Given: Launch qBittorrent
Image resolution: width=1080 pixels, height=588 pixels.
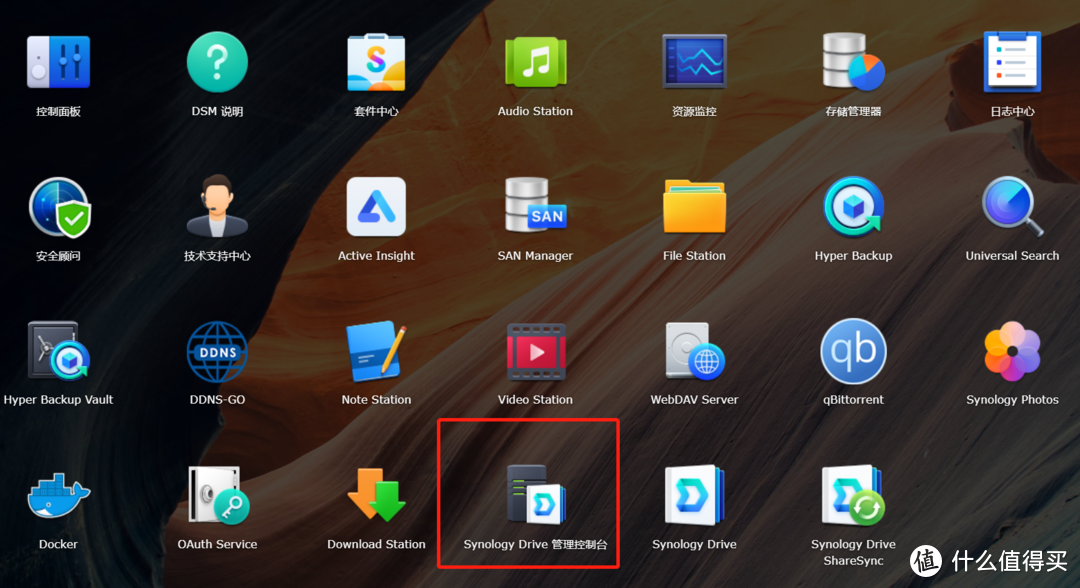Looking at the screenshot, I should pyautogui.click(x=853, y=351).
